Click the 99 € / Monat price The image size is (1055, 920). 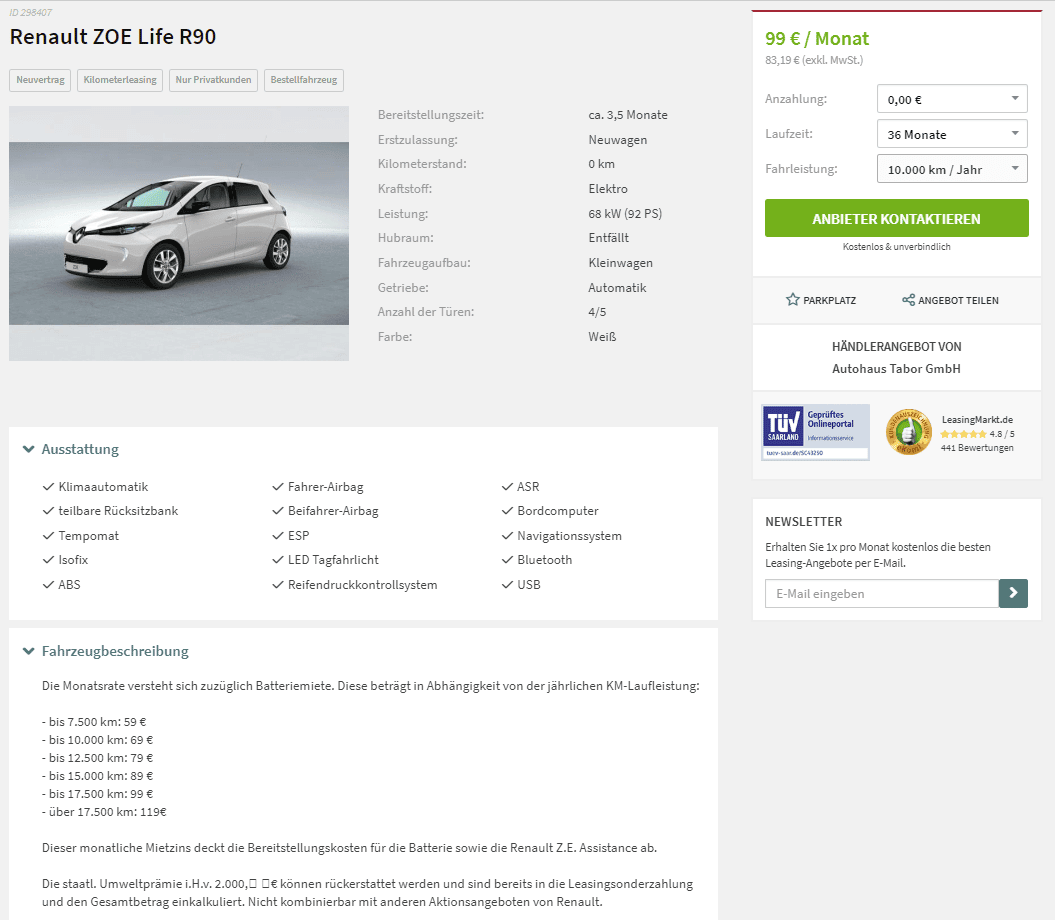(817, 38)
